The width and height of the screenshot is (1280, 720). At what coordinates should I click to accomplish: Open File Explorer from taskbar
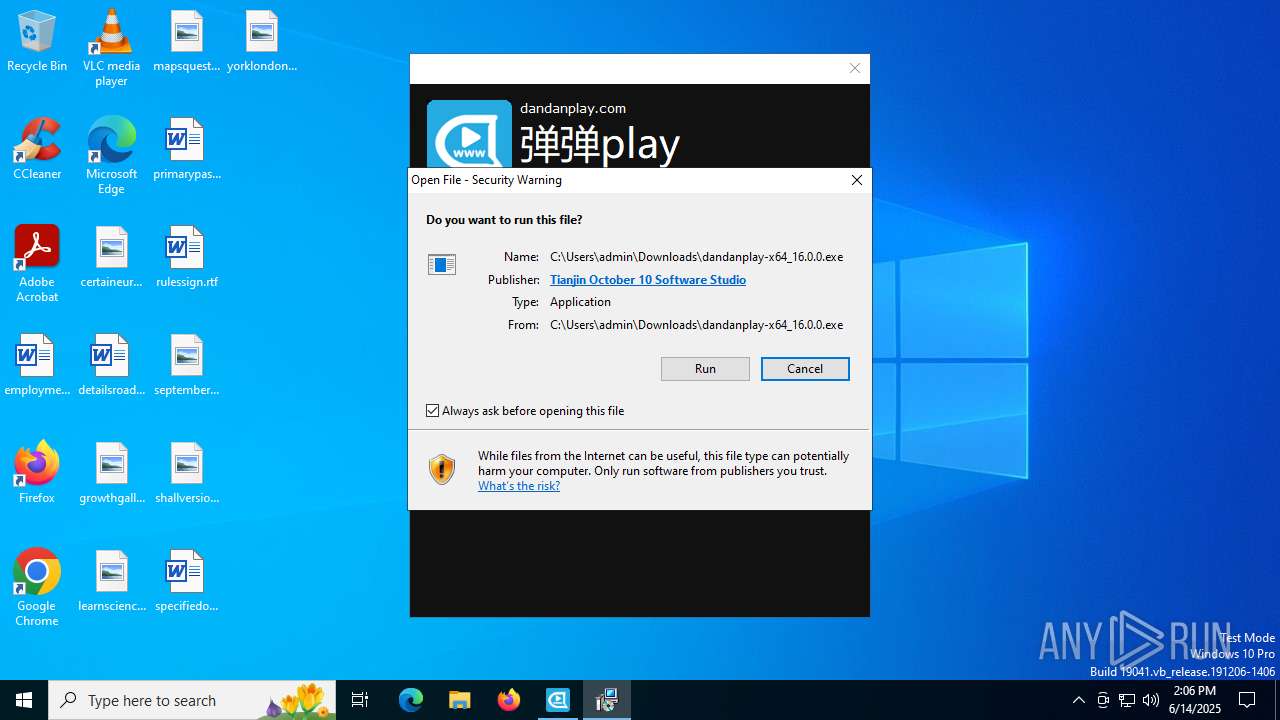[x=460, y=700]
